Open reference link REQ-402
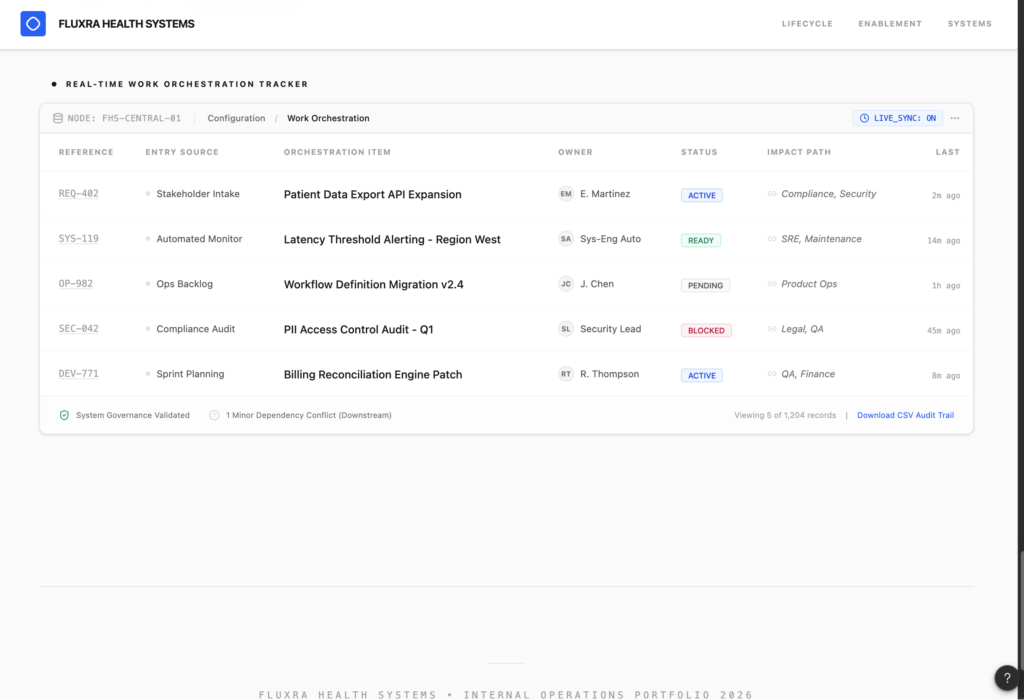Screen dimensions: 1024x700 [78, 194]
